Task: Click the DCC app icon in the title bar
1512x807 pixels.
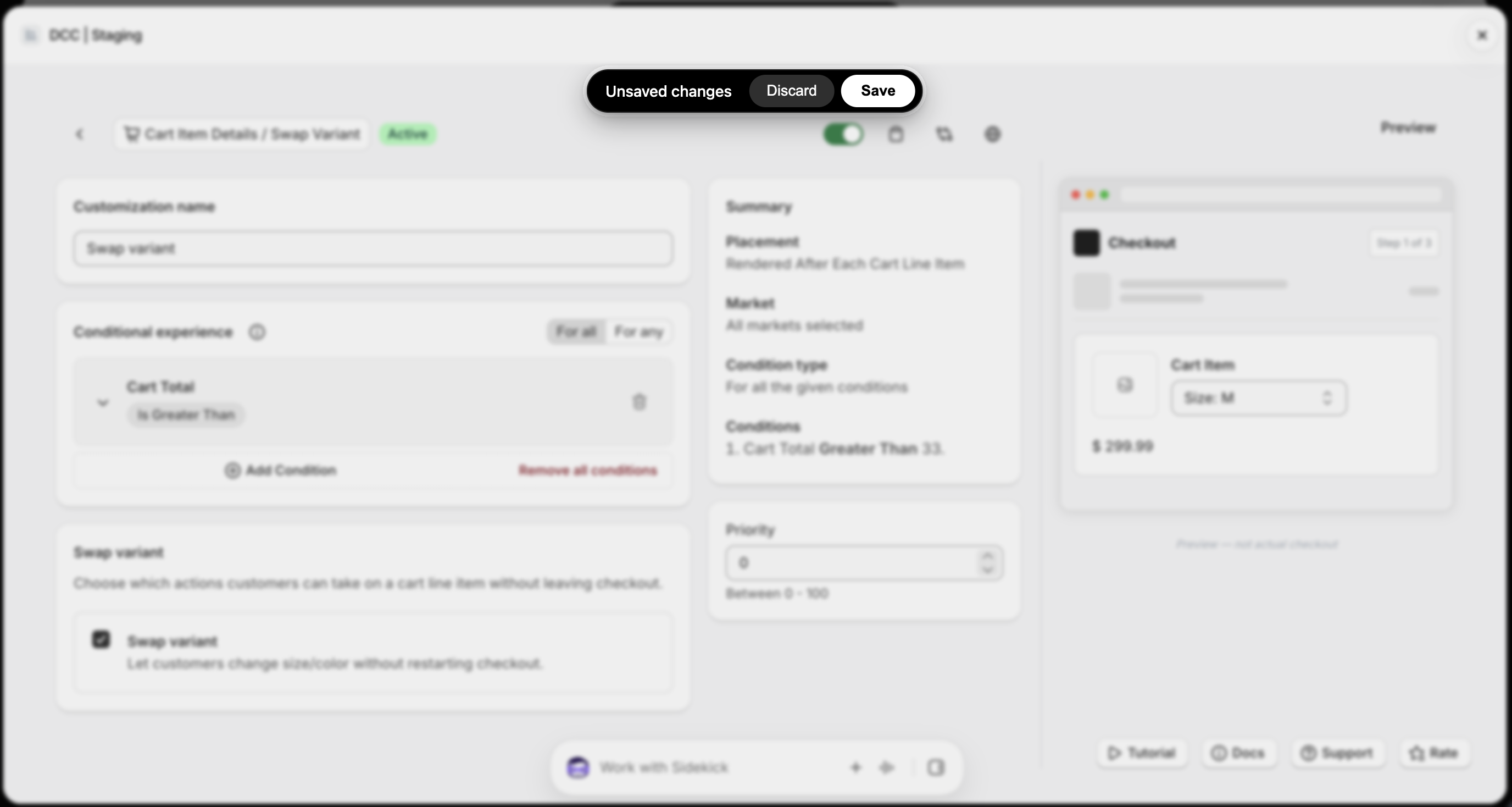Action: (x=31, y=35)
